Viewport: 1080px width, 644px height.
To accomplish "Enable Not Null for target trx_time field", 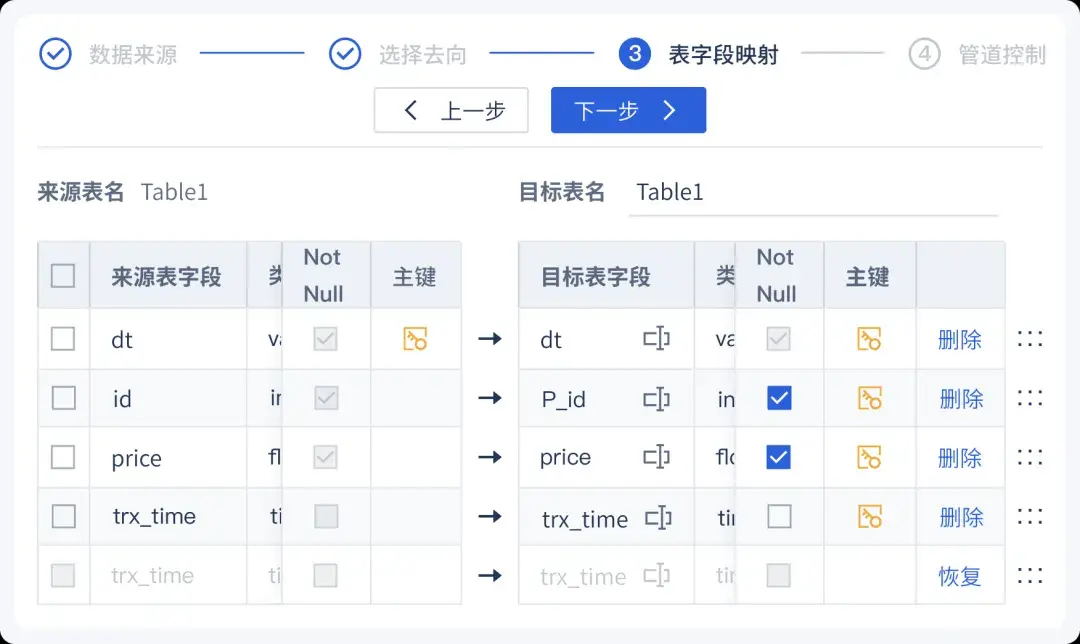I will pos(779,517).
